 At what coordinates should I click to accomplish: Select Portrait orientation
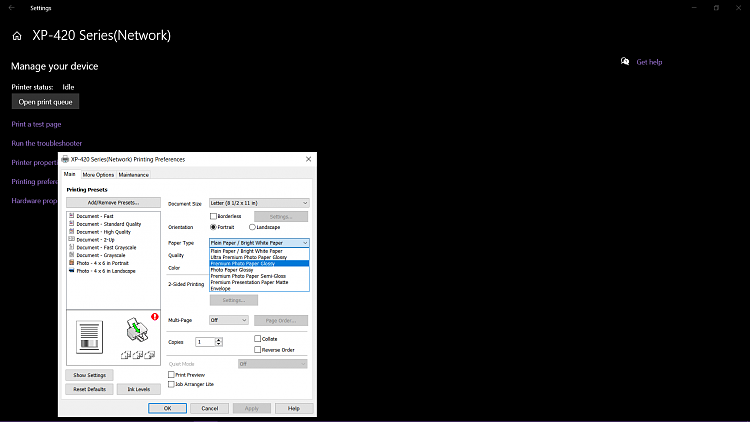[213, 227]
